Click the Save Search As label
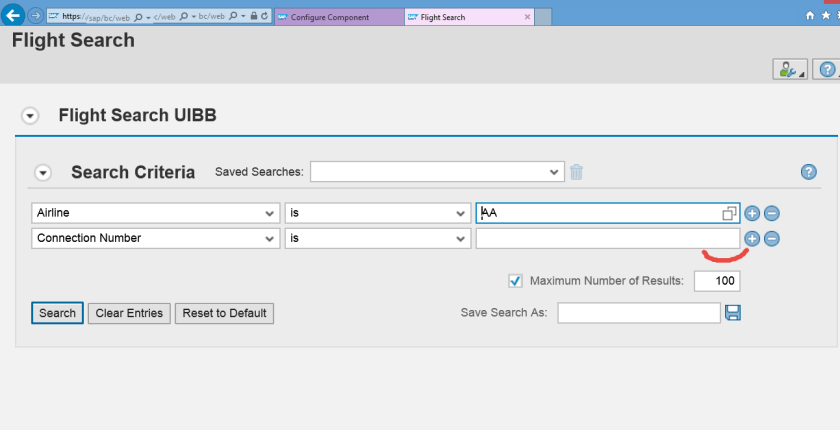Viewport: 840px width, 430px height. 504,312
